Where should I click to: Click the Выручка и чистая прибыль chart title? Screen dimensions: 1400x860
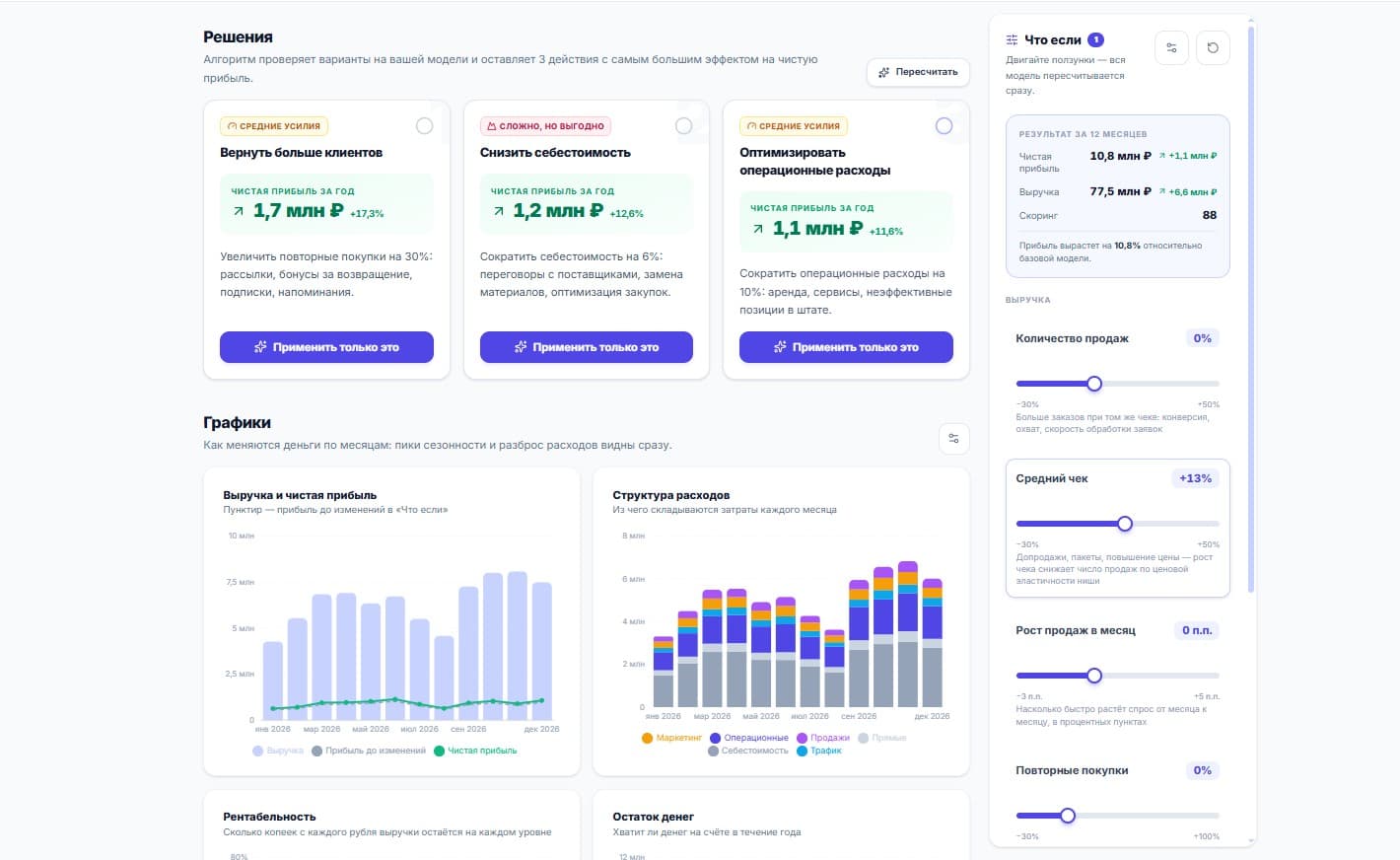pos(300,495)
